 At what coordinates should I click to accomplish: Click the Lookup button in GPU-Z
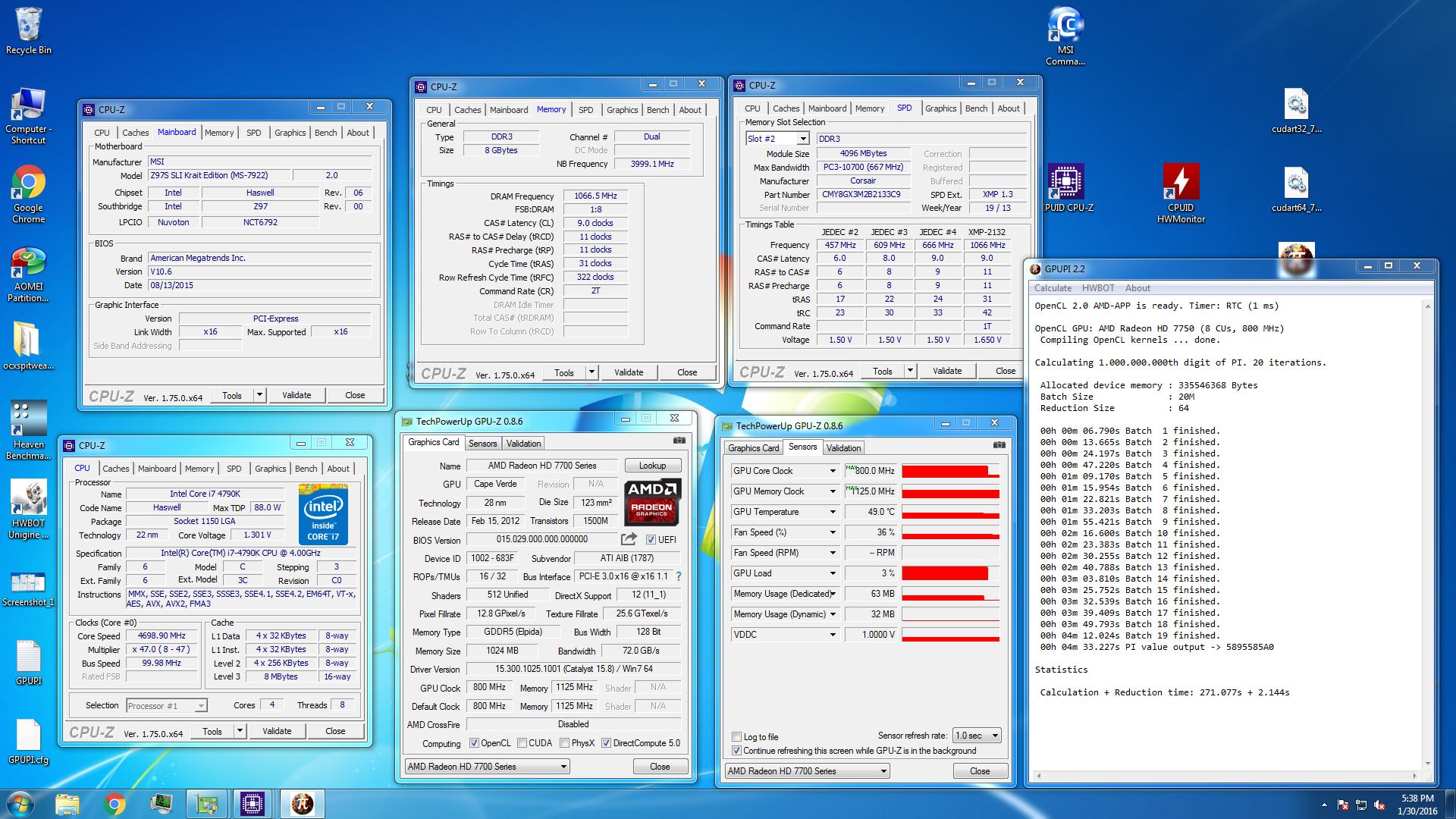(x=652, y=466)
